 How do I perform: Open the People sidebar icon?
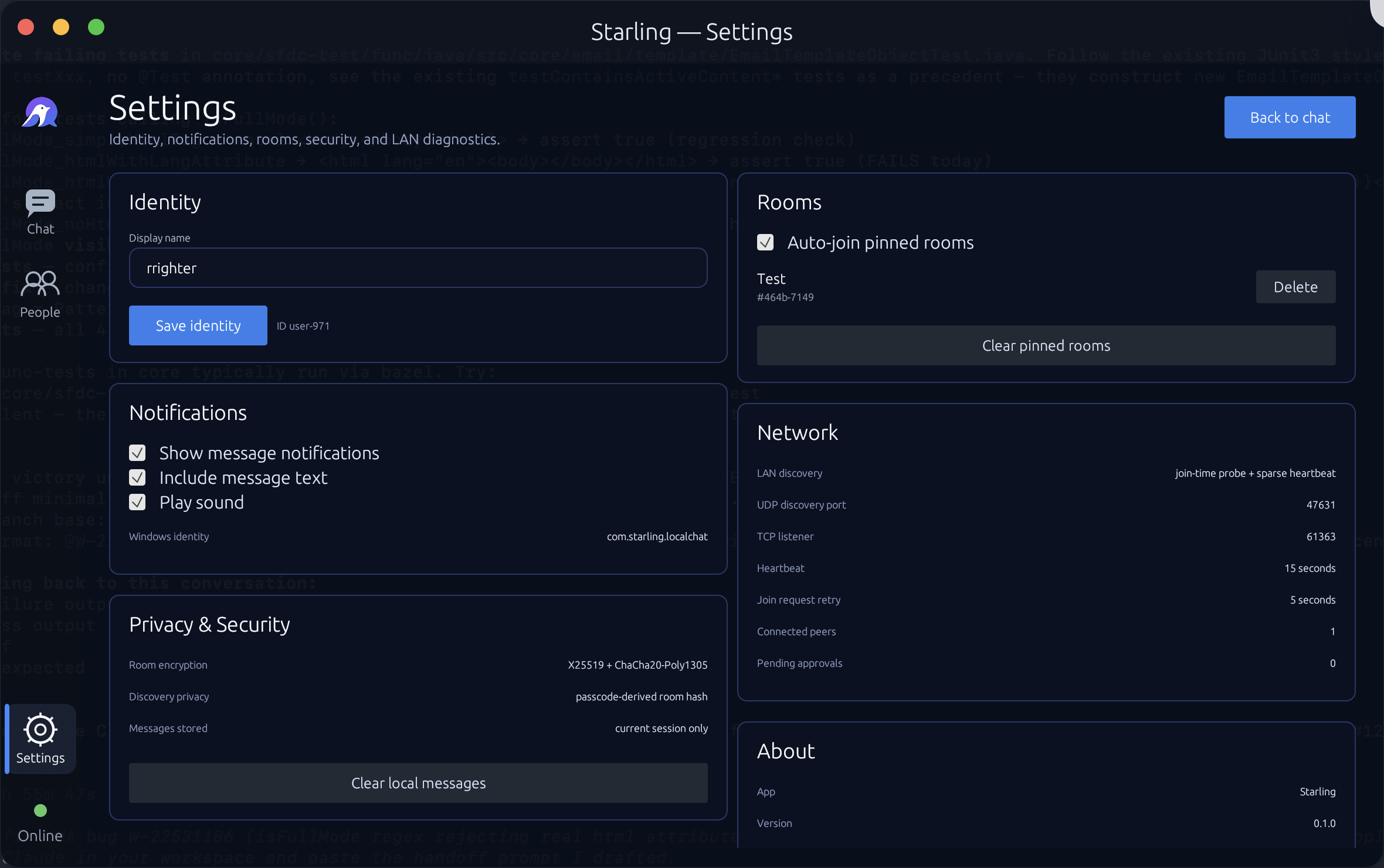pos(40,294)
